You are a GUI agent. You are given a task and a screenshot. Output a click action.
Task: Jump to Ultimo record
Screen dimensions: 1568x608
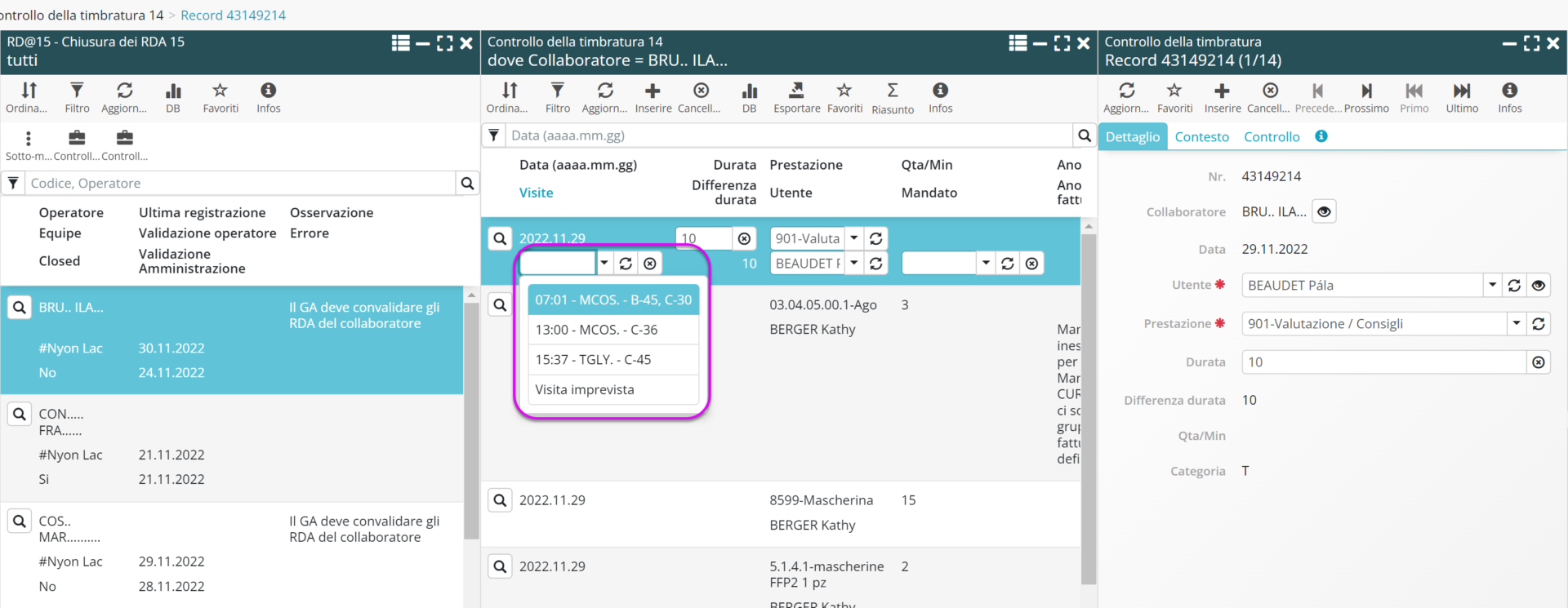pos(1462,91)
